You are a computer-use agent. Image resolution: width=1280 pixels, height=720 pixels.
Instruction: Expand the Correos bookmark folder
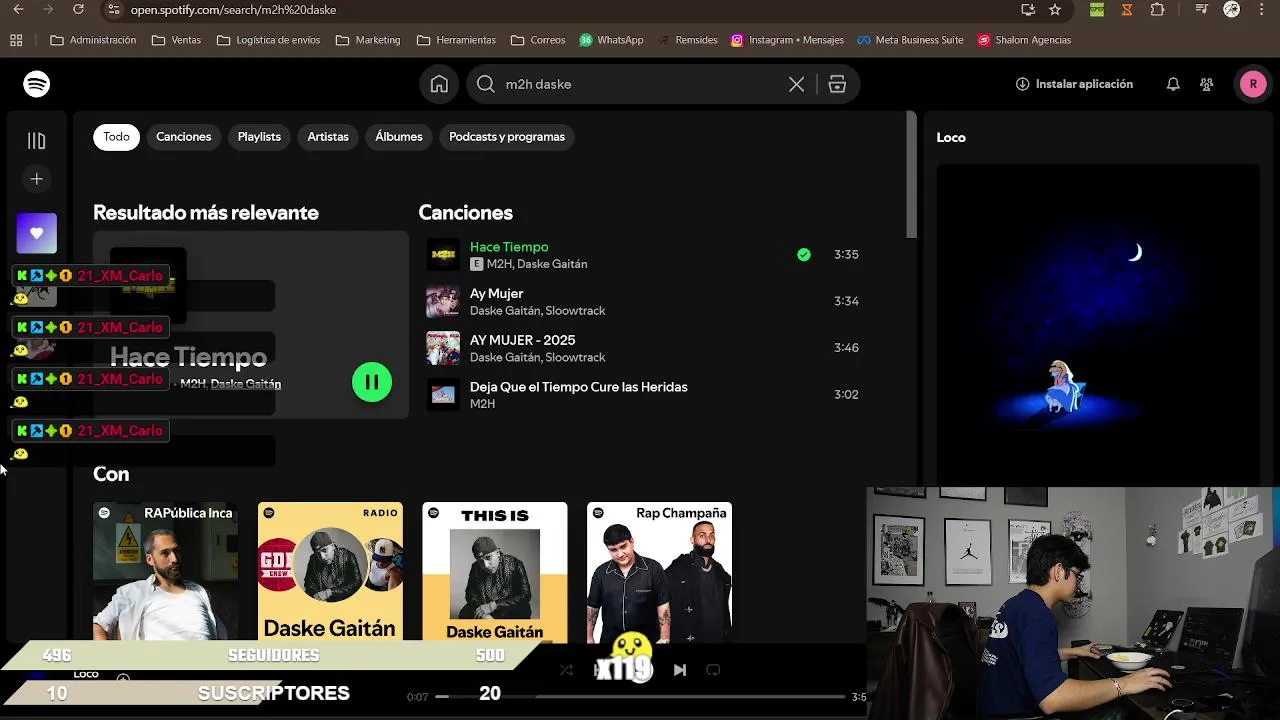click(538, 40)
